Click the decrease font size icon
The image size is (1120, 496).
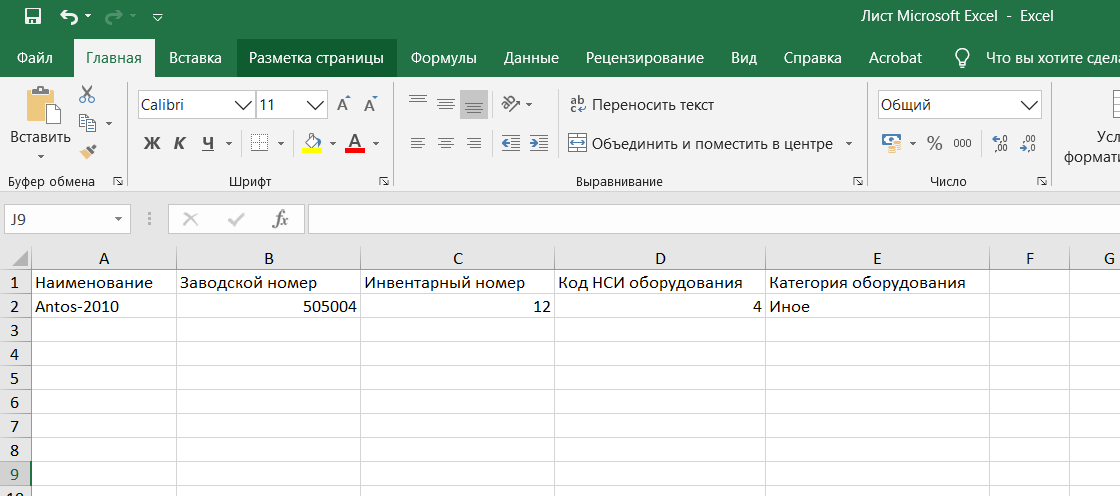click(370, 105)
